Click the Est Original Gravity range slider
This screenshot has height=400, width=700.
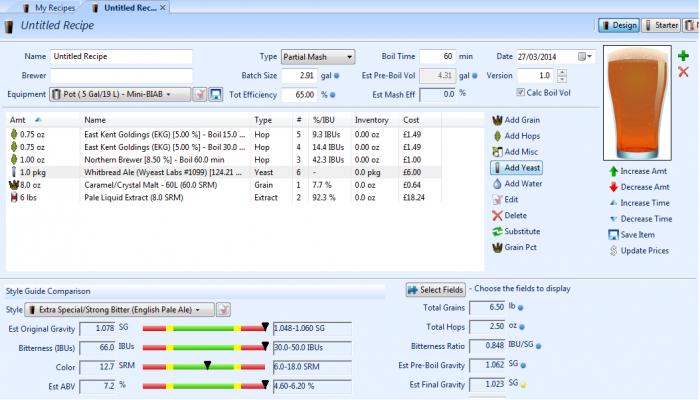[204, 328]
